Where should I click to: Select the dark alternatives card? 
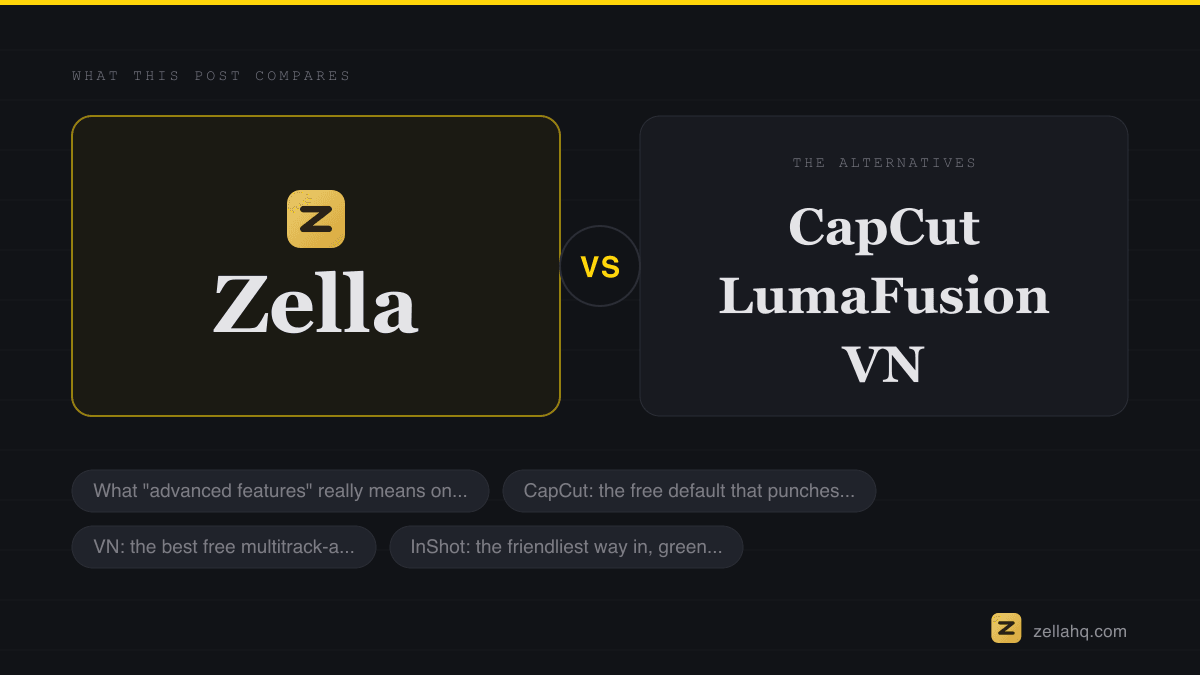coord(884,266)
